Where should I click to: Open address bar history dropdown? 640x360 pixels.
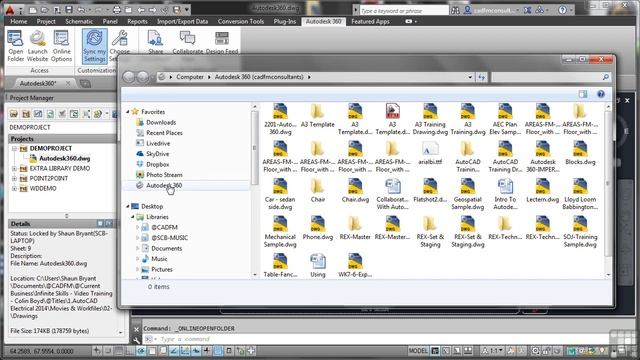coord(470,77)
